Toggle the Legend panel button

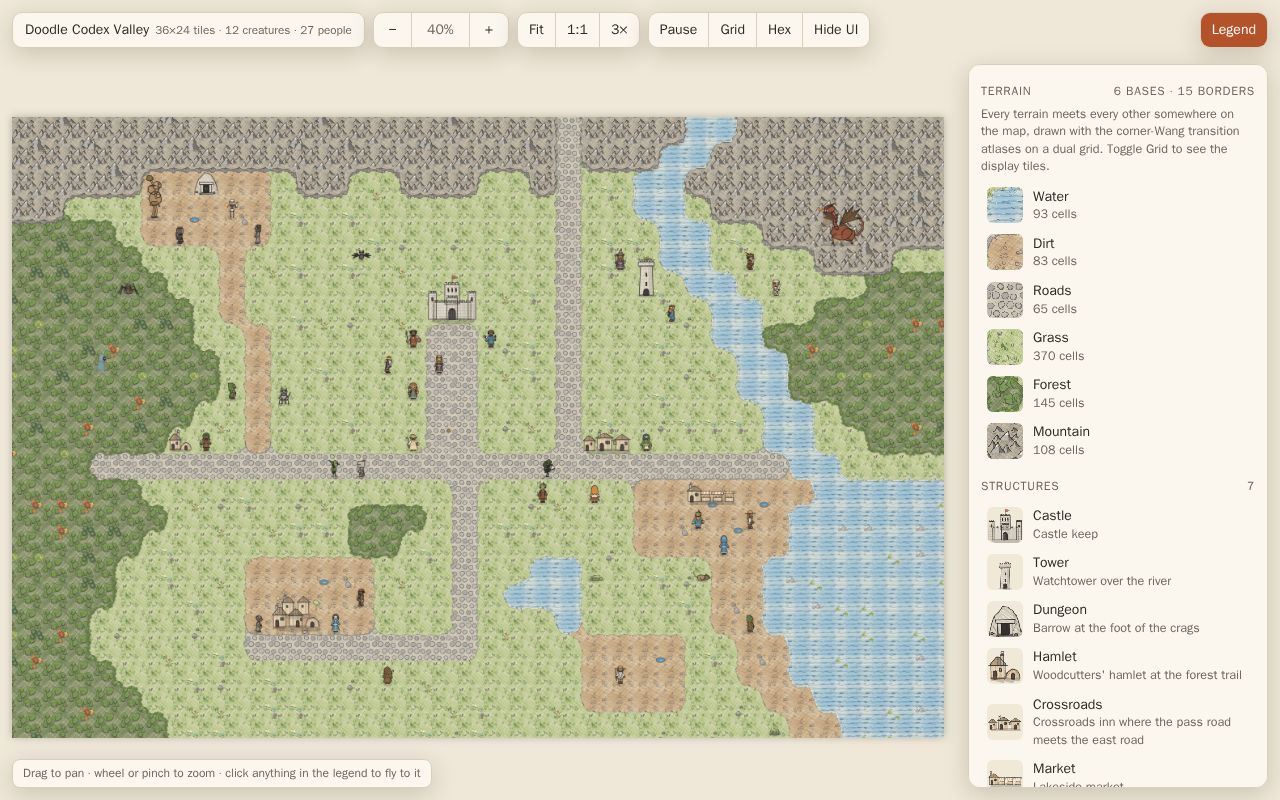[1234, 30]
